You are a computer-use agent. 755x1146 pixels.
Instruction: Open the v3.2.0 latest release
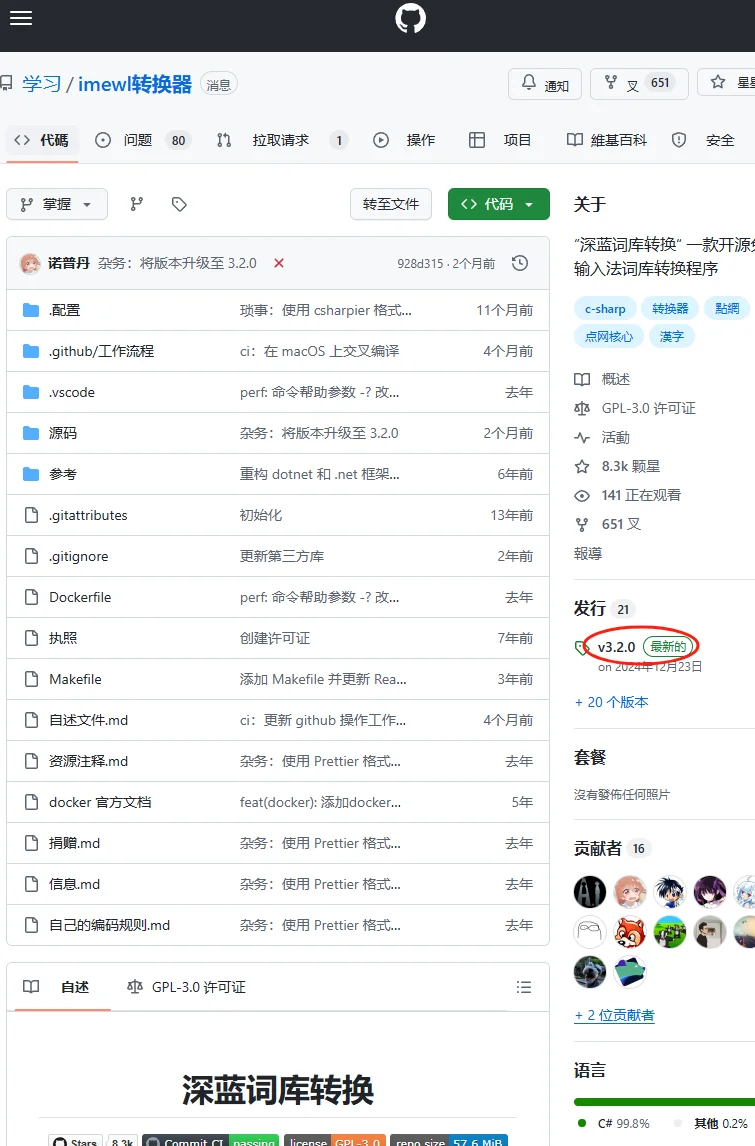click(616, 647)
